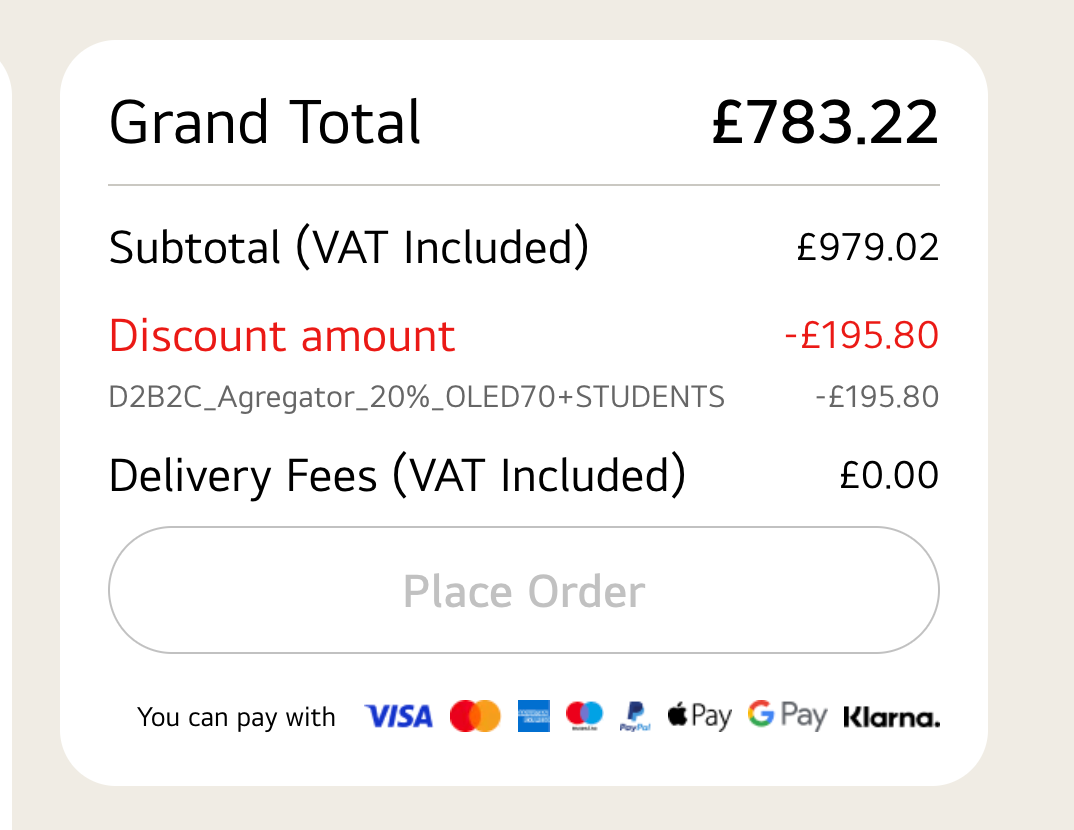Screen dimensions: 1074x830
Task: Click the Grand Total heading
Action: pos(265,123)
